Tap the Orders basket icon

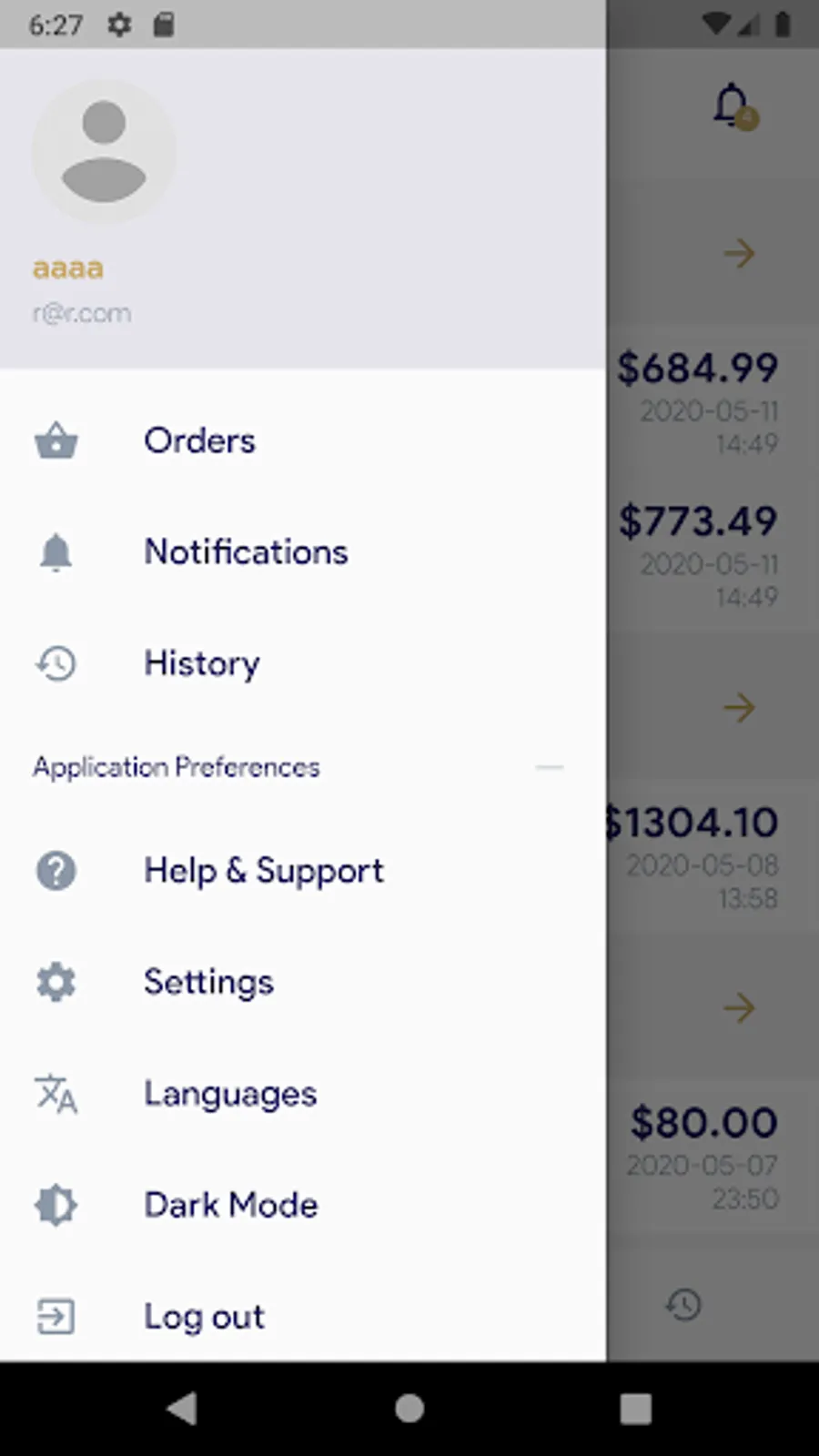56,441
